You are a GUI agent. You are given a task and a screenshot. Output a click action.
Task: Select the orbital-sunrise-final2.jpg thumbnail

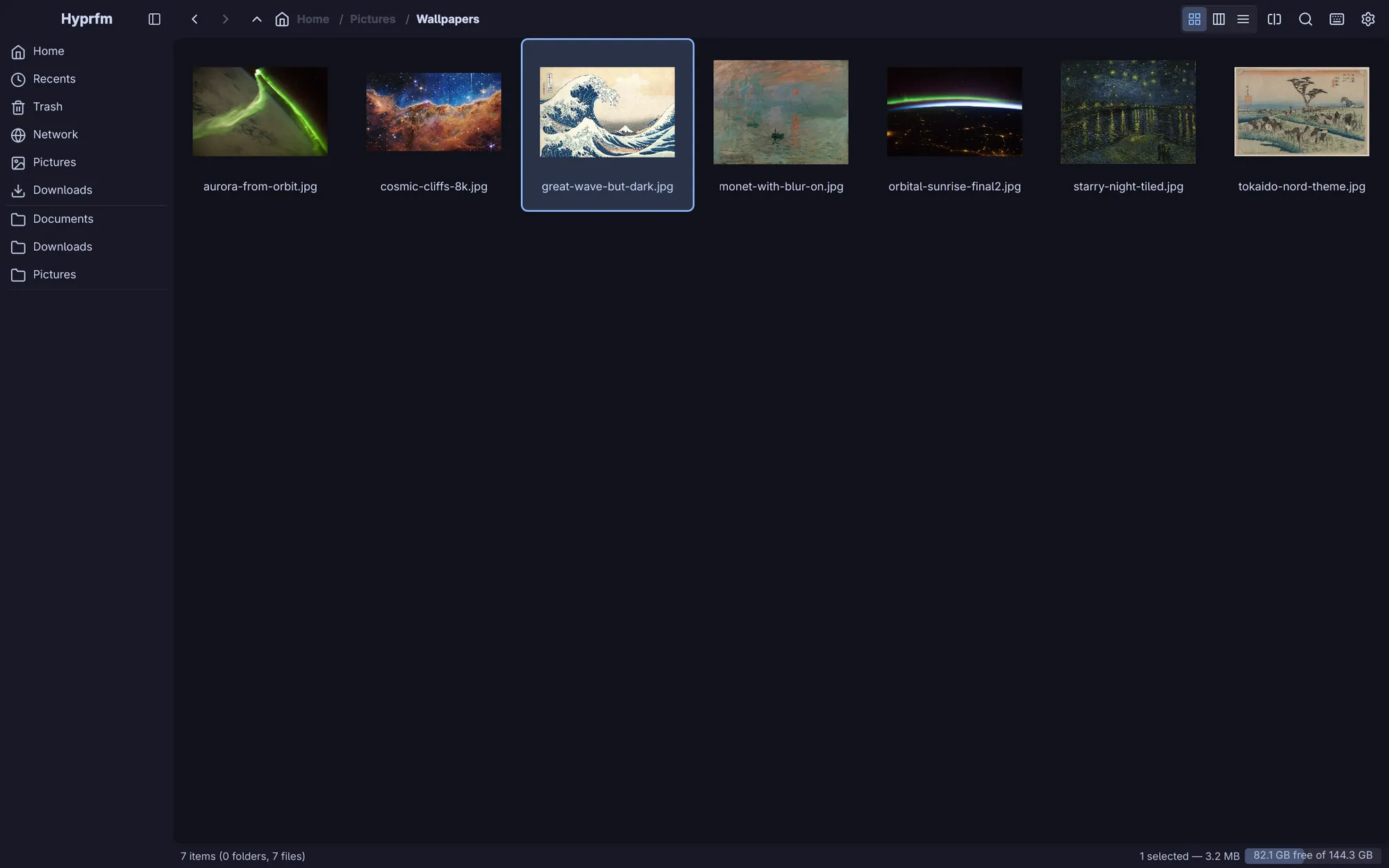coord(954,112)
